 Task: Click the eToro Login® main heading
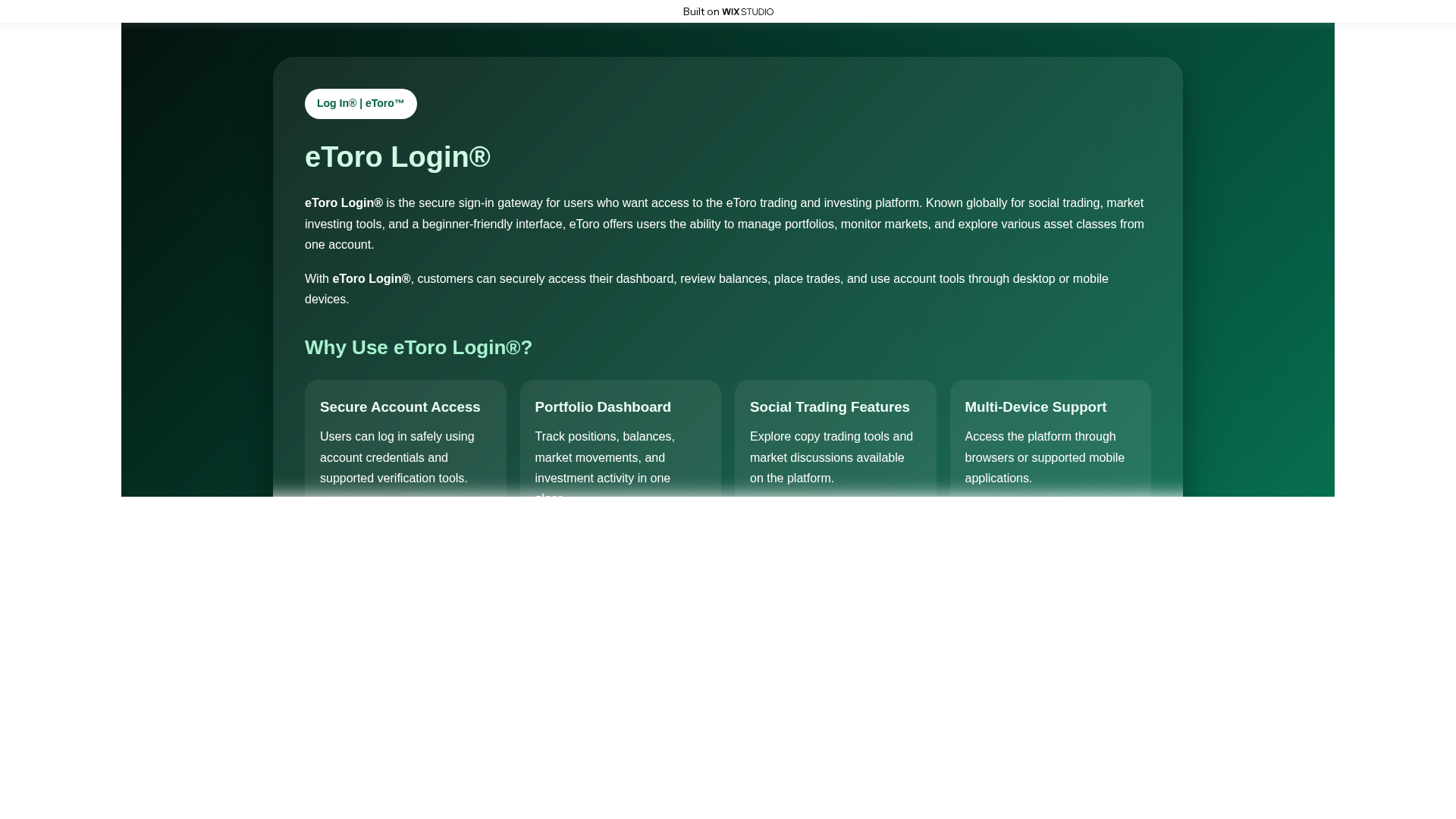pos(397,157)
